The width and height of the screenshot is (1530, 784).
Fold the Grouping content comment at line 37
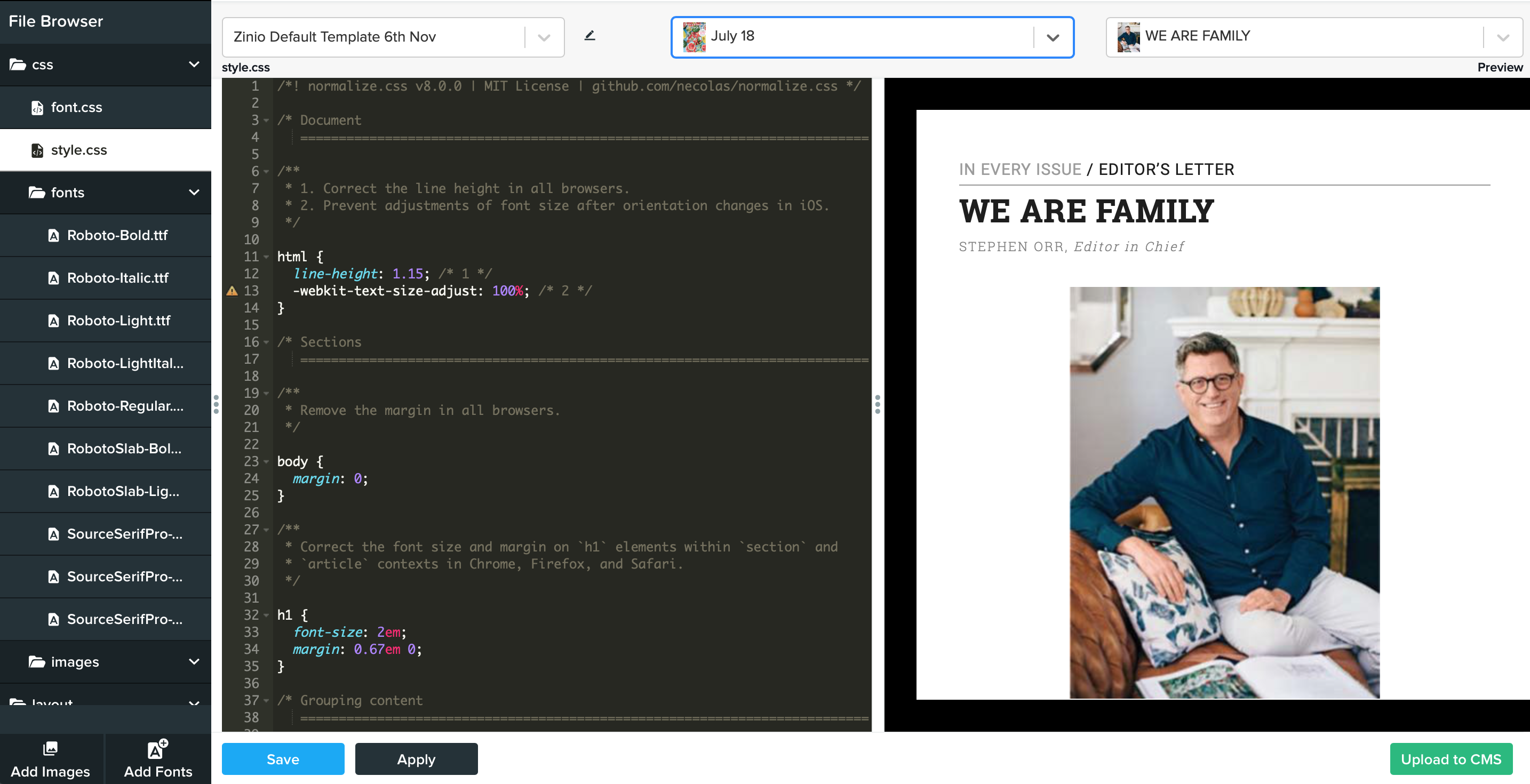266,701
